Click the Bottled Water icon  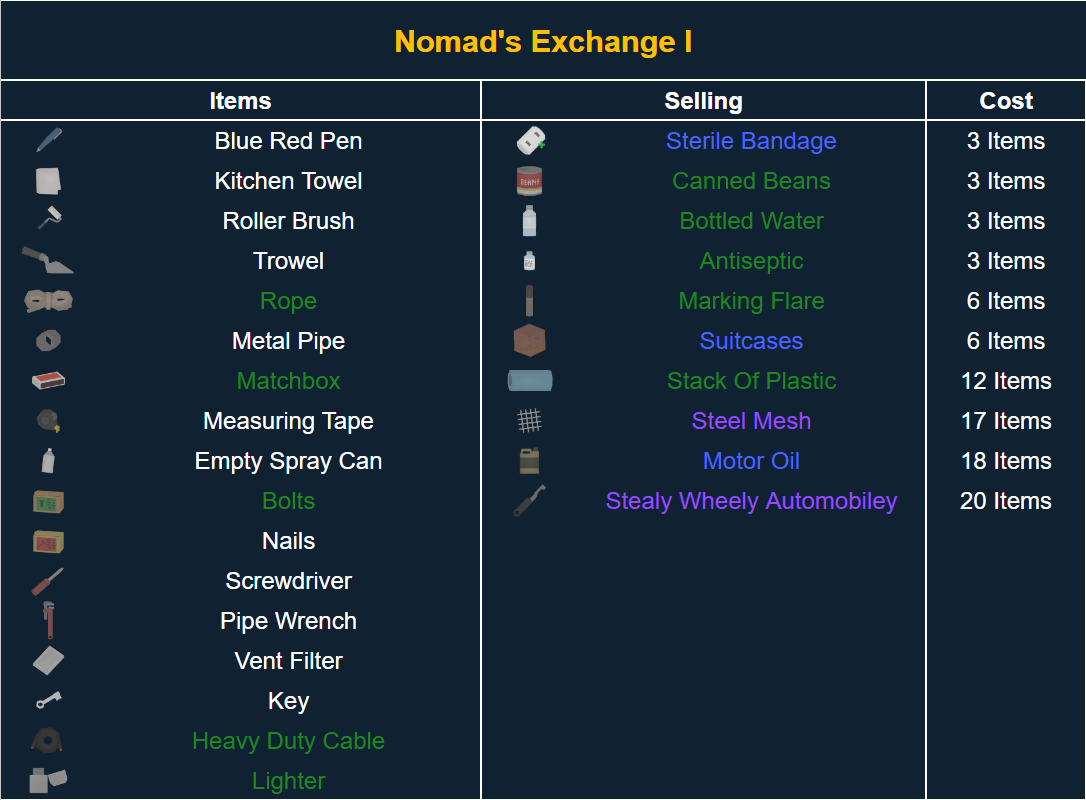coord(529,221)
